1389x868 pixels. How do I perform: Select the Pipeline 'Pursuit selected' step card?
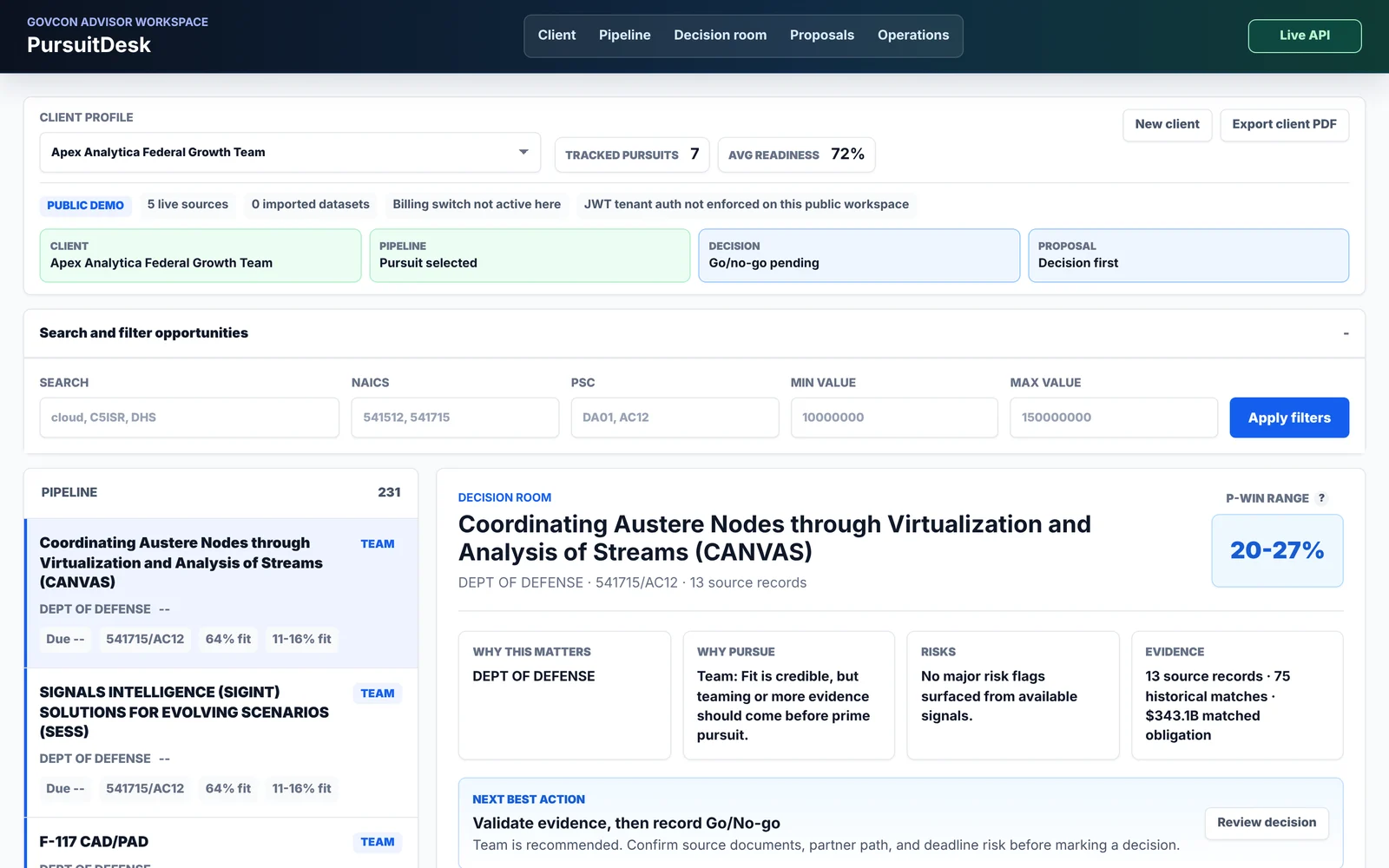[x=530, y=255]
